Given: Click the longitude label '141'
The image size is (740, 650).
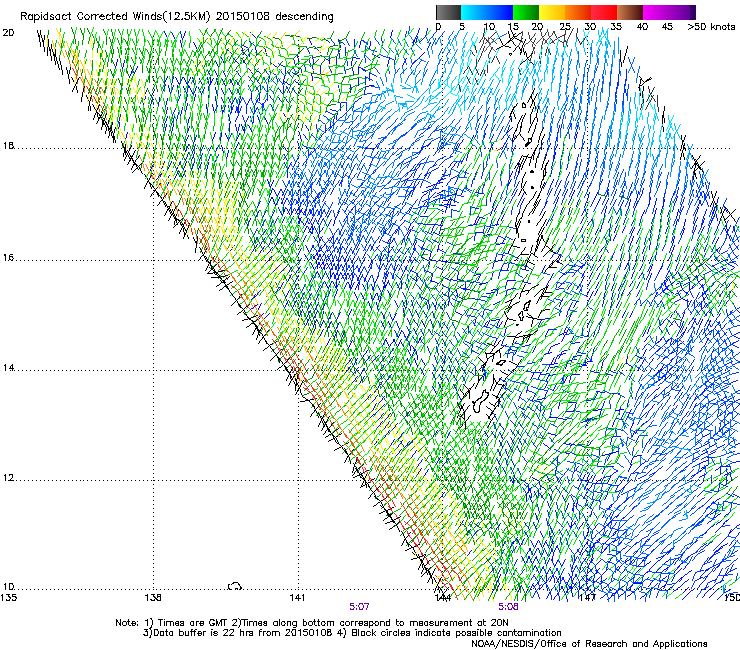Looking at the screenshot, I should [297, 598].
